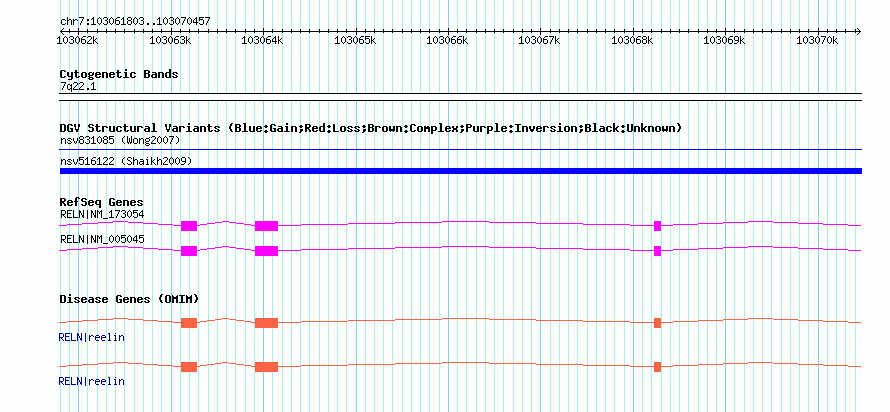Screen dimensions: 890x412
Task: Click the thin blue nsv831085 gain line
Action: (x=461, y=150)
